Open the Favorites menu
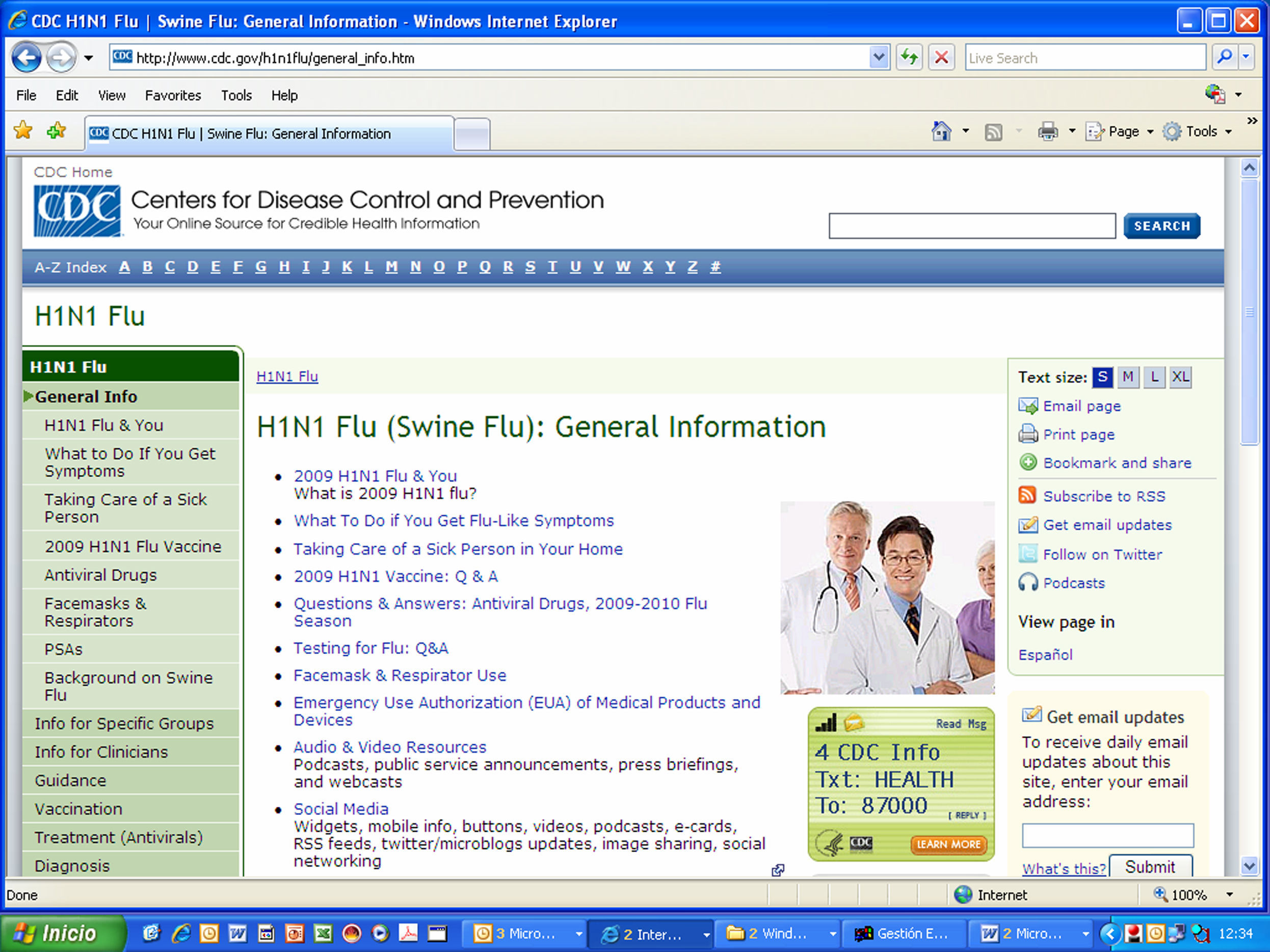Image resolution: width=1270 pixels, height=952 pixels. (x=173, y=95)
